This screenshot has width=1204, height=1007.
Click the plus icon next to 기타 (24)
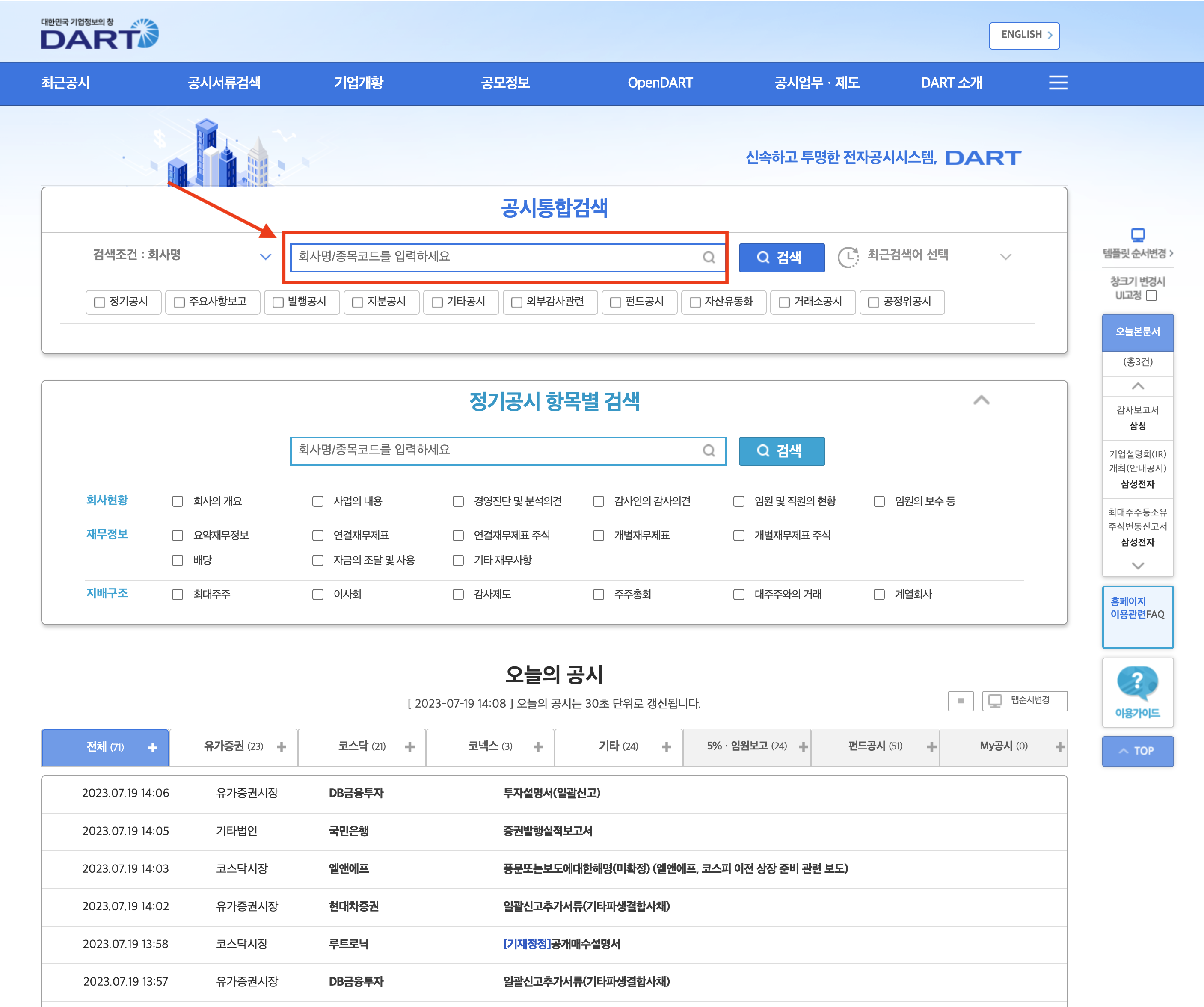point(666,747)
